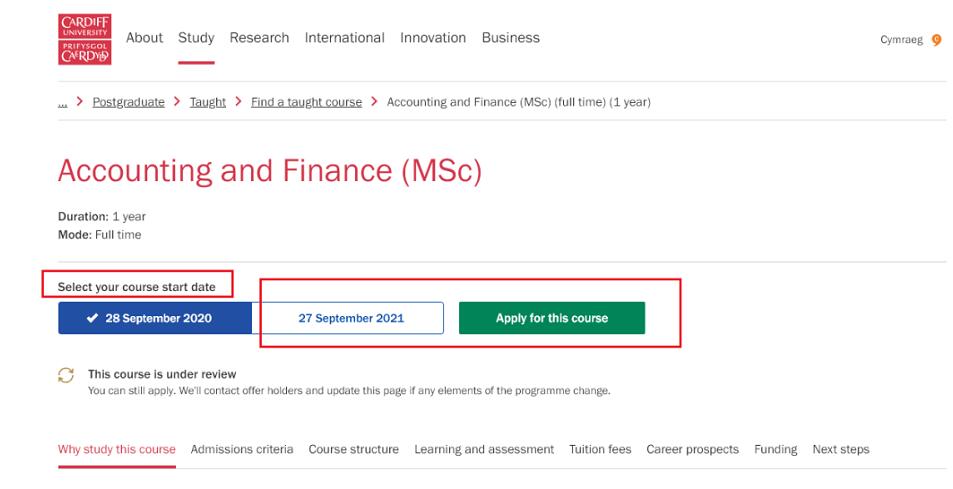This screenshot has width=953, height=489.
Task: Open the Innovation navigation item
Action: tap(433, 38)
